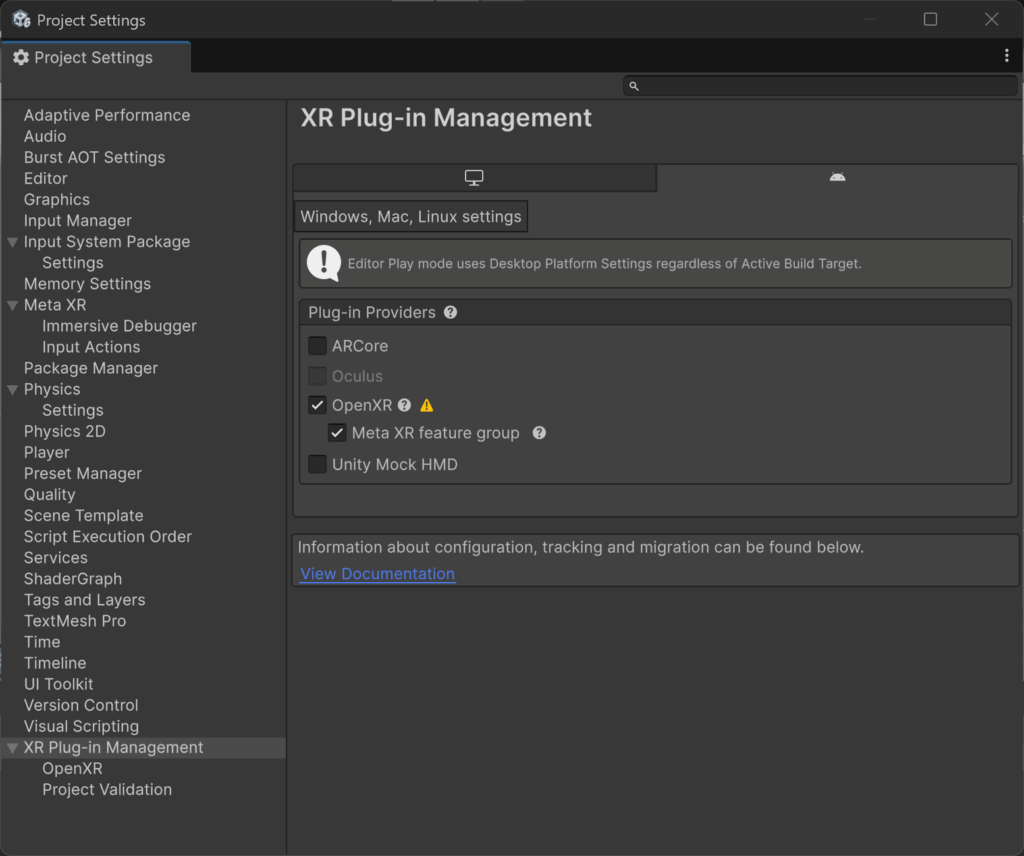Screen dimensions: 1024x856
Task: Open the Graphics settings page
Action: pos(57,200)
